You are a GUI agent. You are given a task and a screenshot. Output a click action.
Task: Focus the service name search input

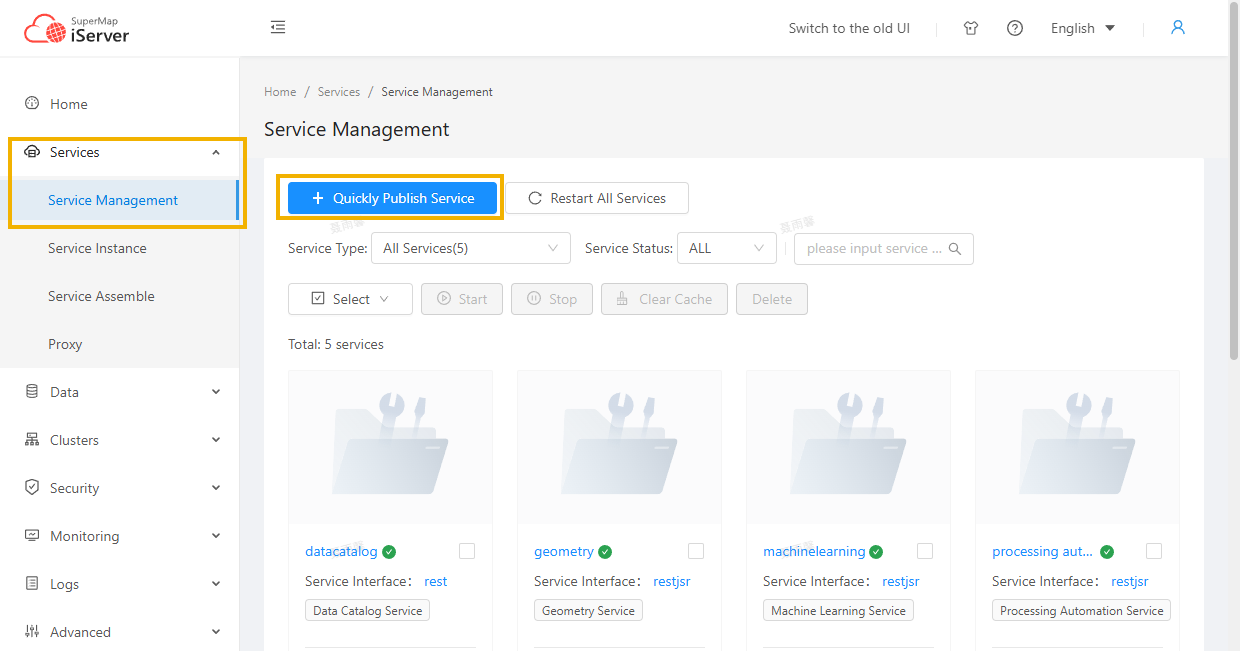[873, 249]
